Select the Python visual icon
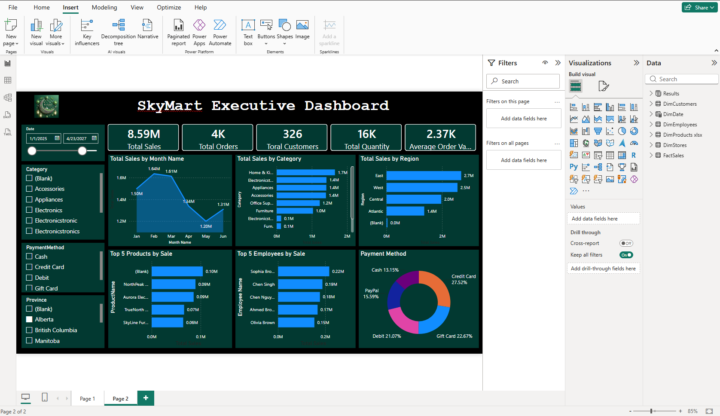The image size is (720, 416). [x=574, y=167]
